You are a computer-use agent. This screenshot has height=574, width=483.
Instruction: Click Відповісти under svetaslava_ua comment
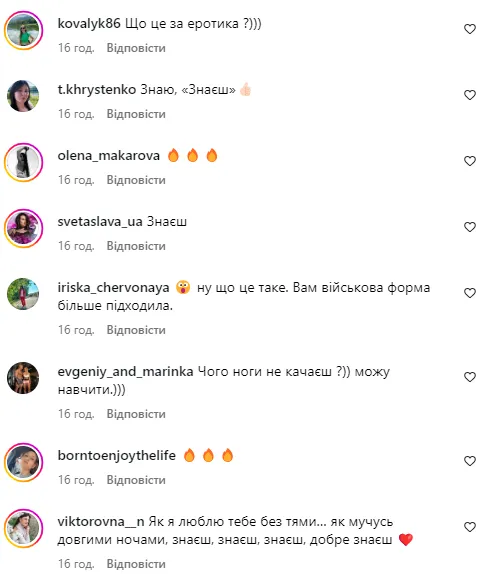[136, 246]
